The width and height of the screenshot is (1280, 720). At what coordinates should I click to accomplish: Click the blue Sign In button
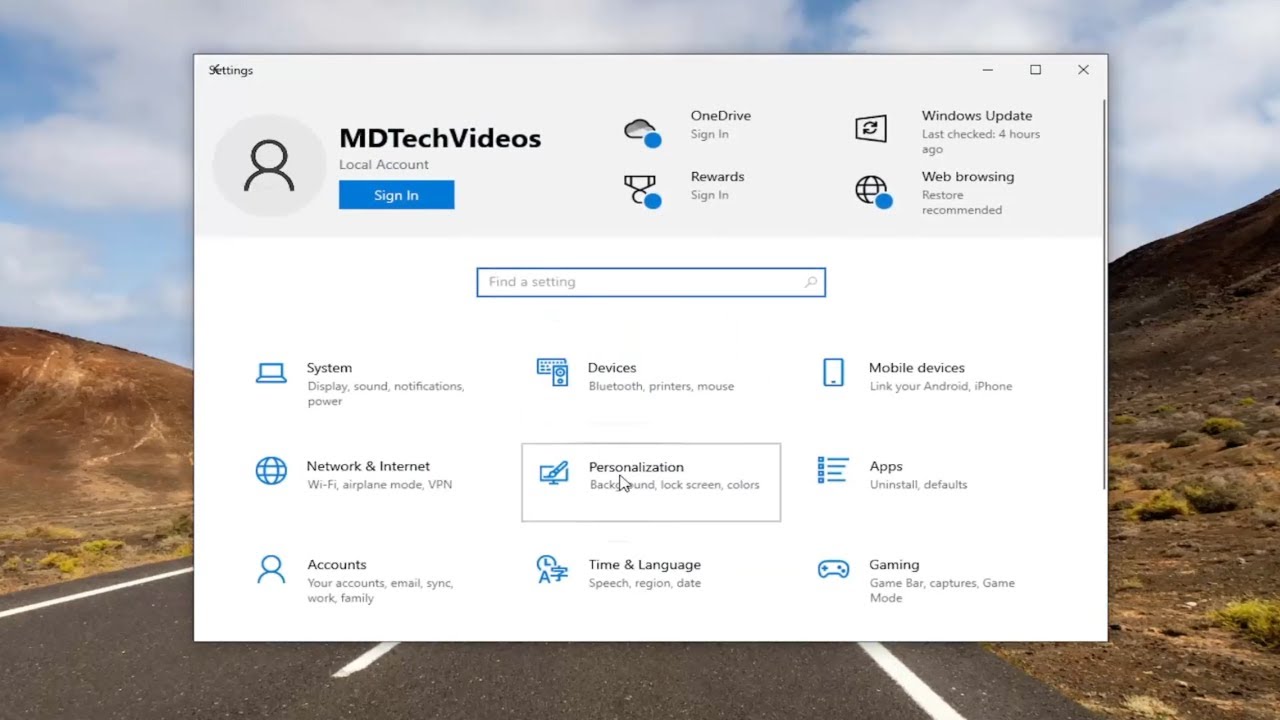396,195
